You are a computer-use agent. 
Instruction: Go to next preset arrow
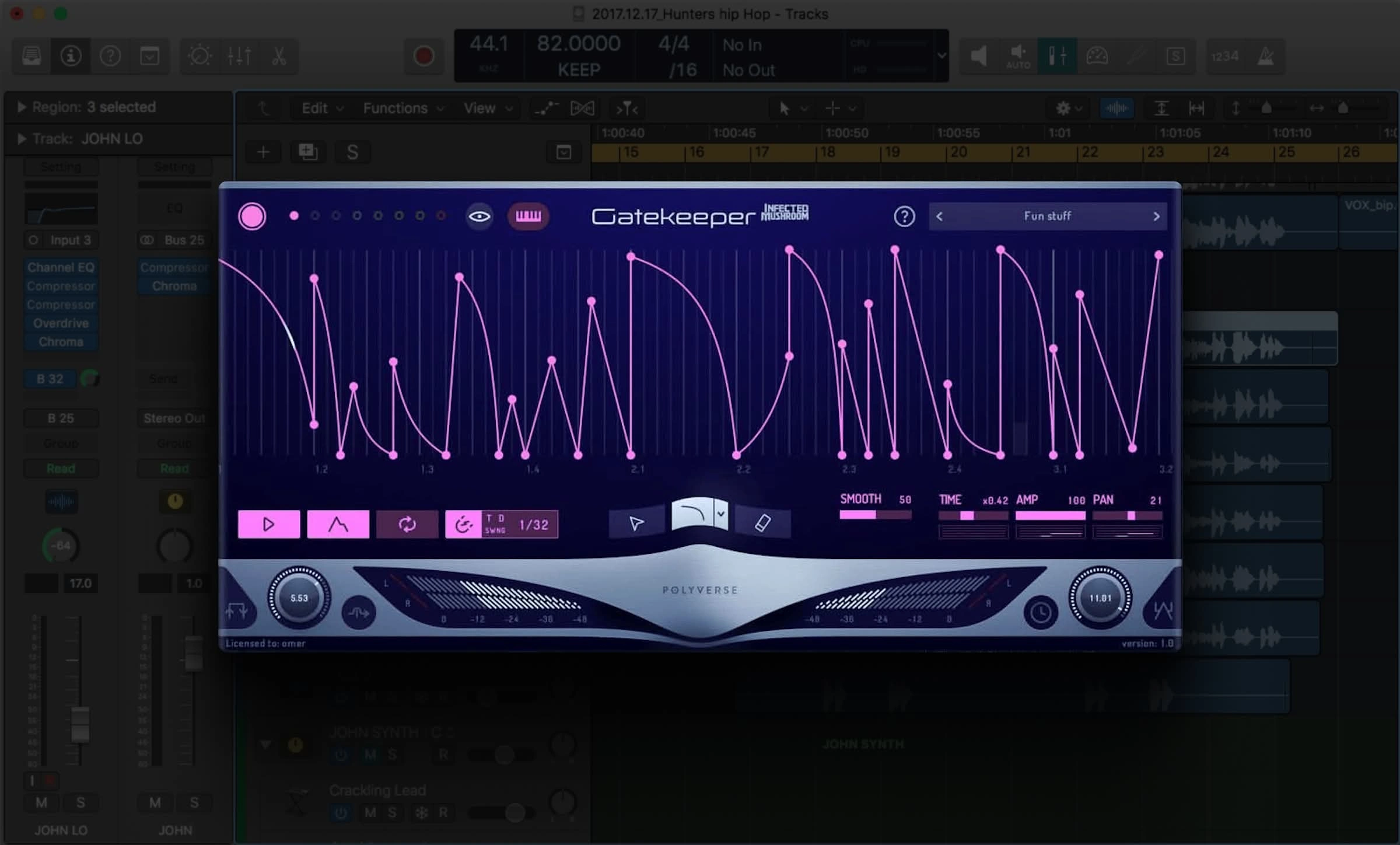(1156, 217)
